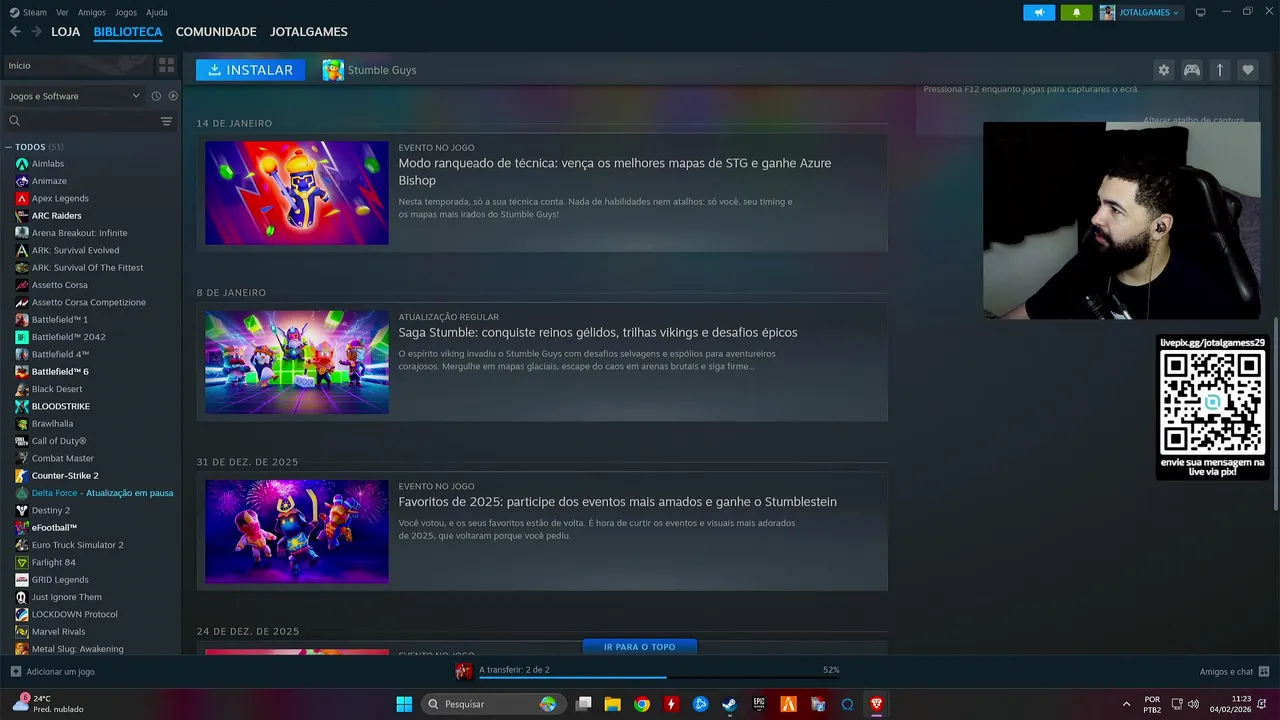Click the upload arrow icon near favorites heart
Viewport: 1280px width, 720px height.
coord(1220,70)
